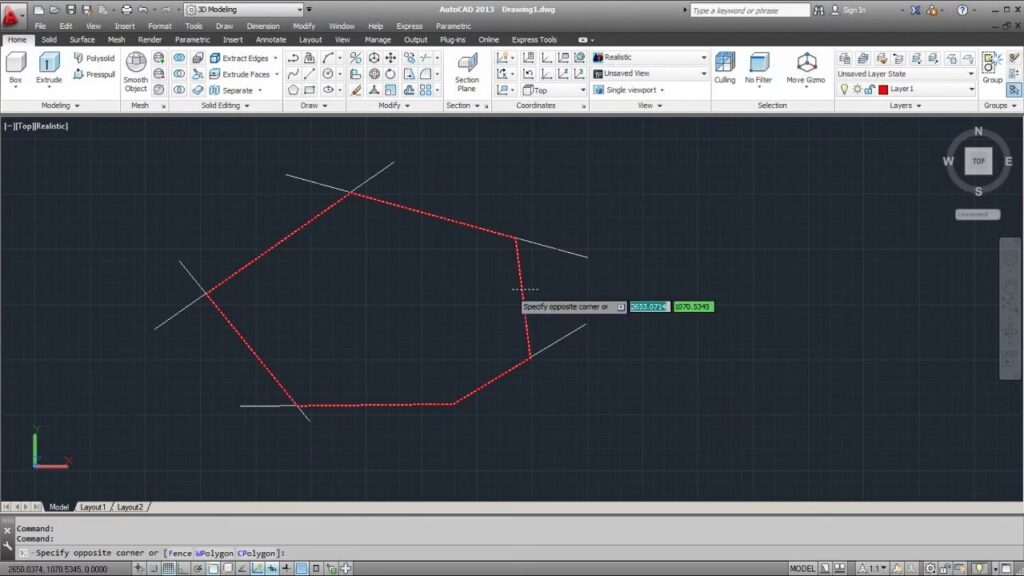Click the Culling selection icon
This screenshot has width=1024, height=576.
click(x=724, y=68)
